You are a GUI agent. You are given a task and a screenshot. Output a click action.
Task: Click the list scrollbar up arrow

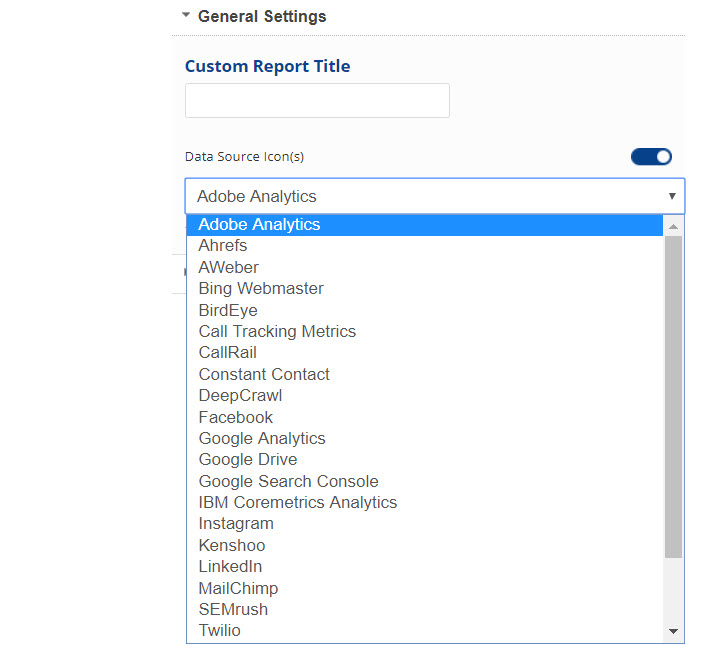click(x=673, y=226)
